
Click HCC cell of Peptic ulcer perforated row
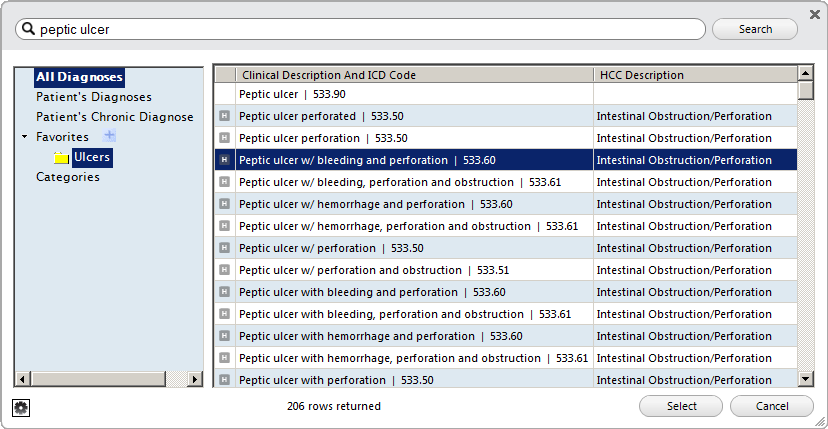(695, 116)
